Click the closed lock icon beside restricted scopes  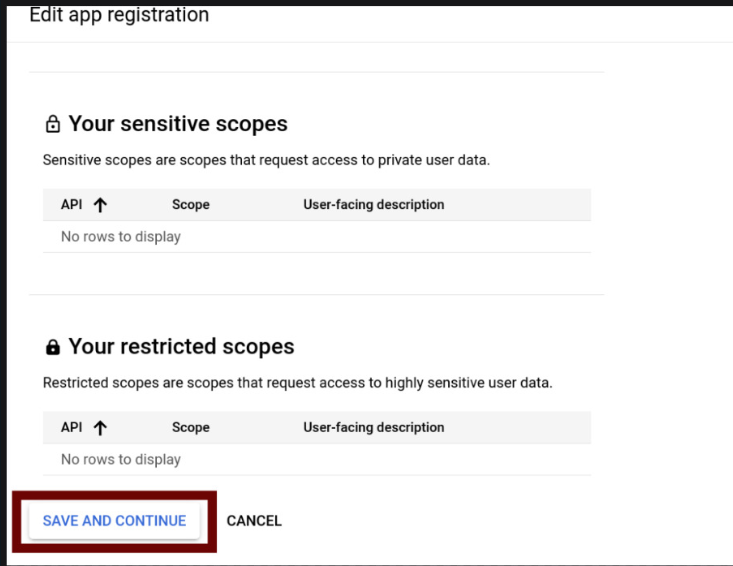tap(52, 348)
